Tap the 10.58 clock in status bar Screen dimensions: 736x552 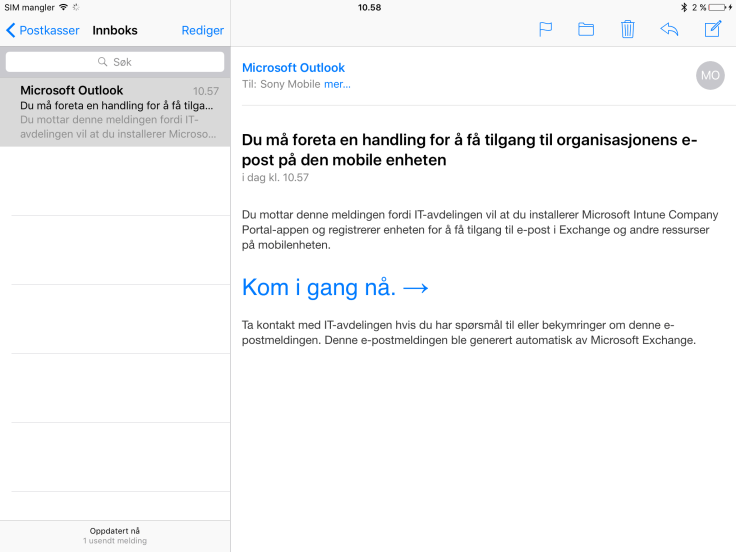pyautogui.click(x=368, y=7)
